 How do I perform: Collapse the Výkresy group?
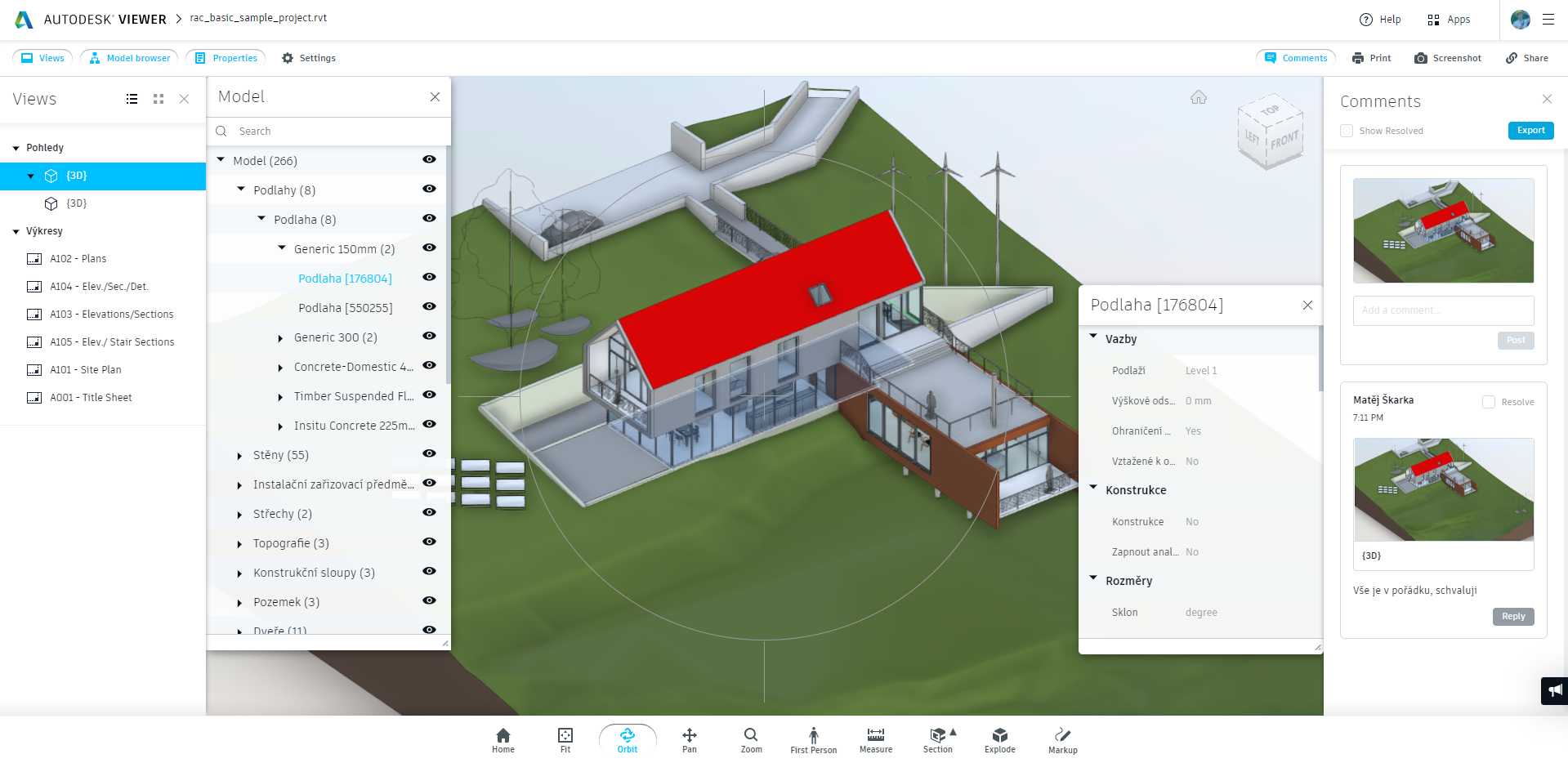(x=16, y=232)
